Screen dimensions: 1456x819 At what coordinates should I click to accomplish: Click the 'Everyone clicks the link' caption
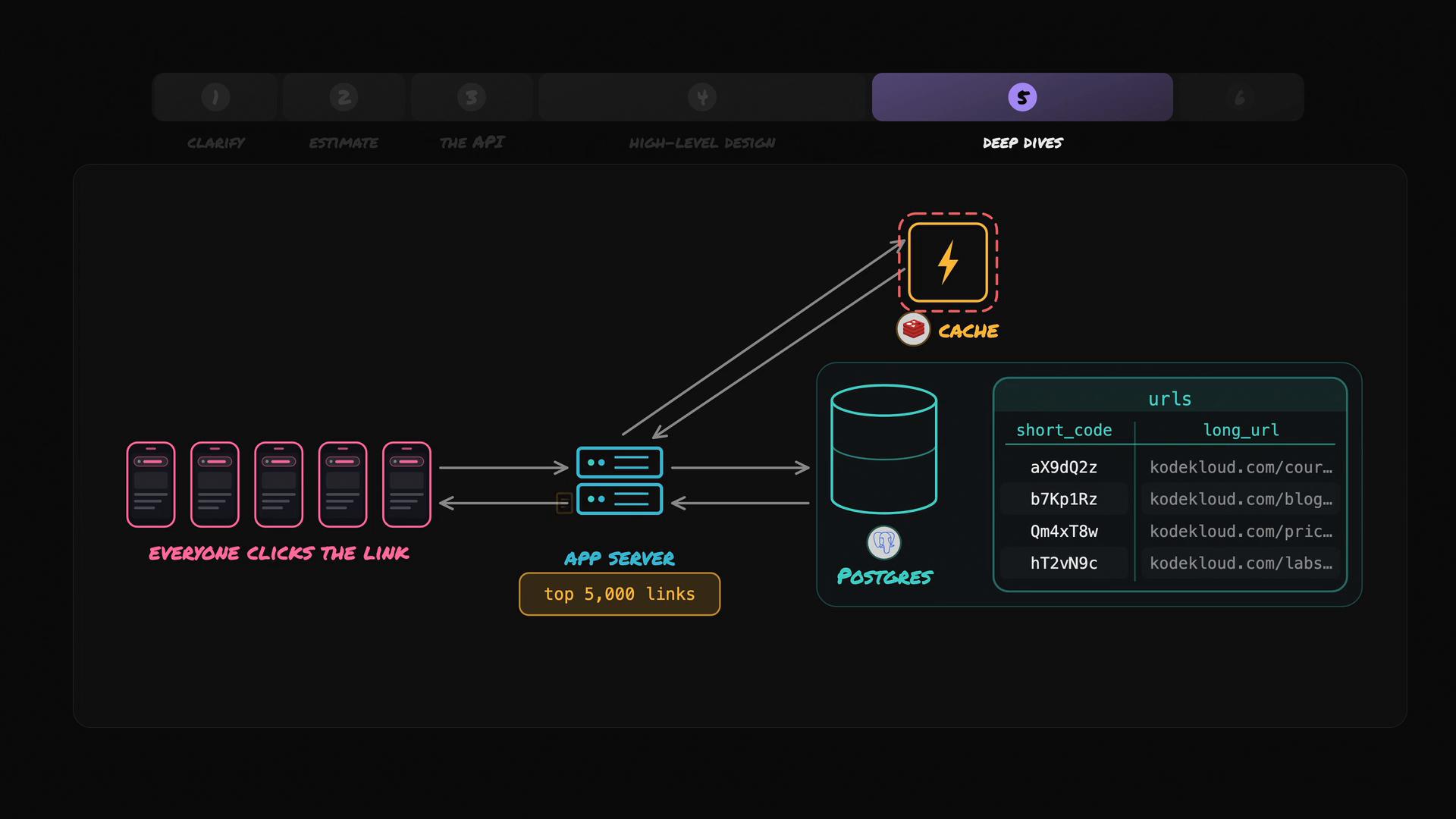(x=279, y=553)
